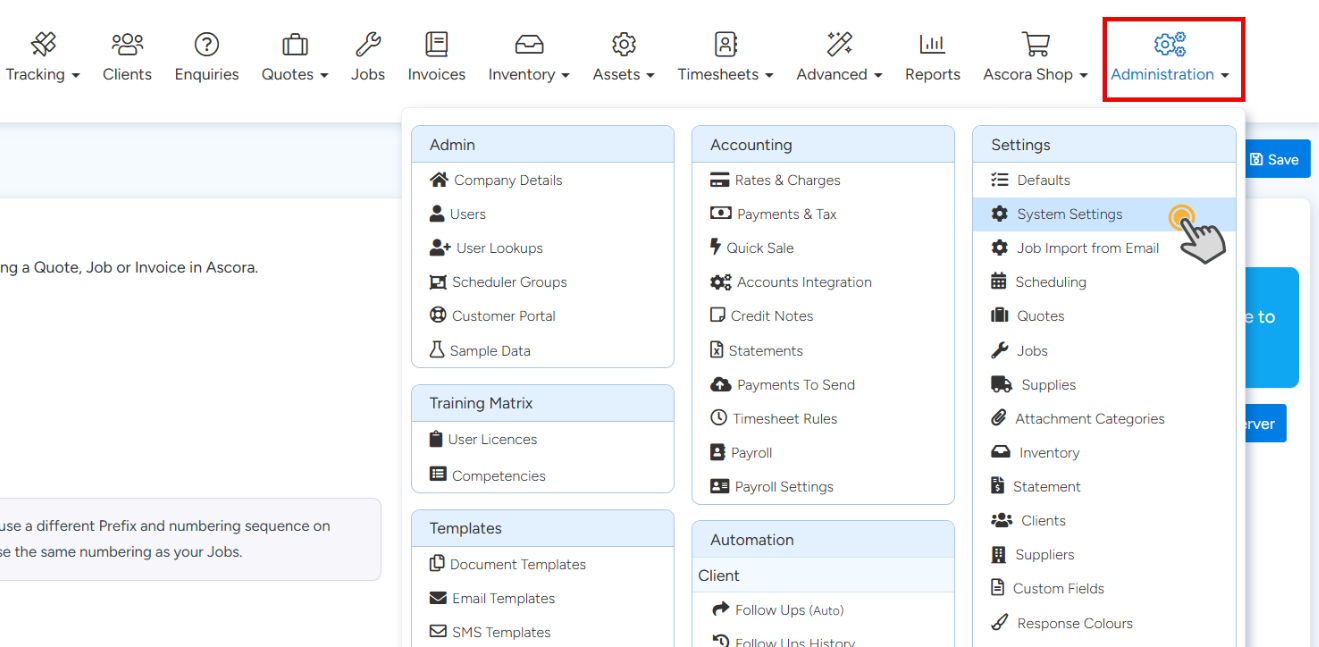Choose Accounts Integration menu item
This screenshot has height=647, width=1319.
click(x=804, y=282)
